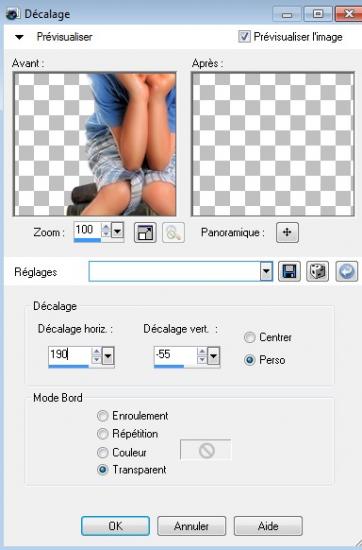Select the Centrer radio option

pyautogui.click(x=249, y=337)
